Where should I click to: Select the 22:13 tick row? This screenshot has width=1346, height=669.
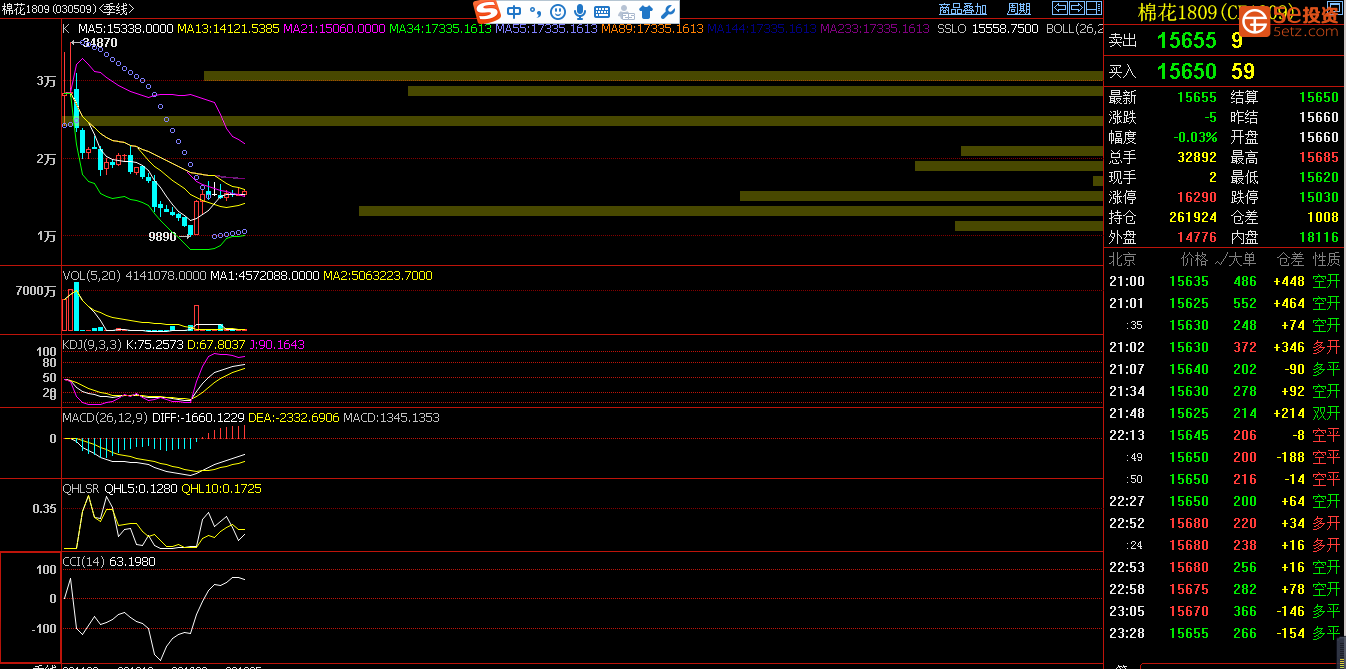coord(1225,435)
